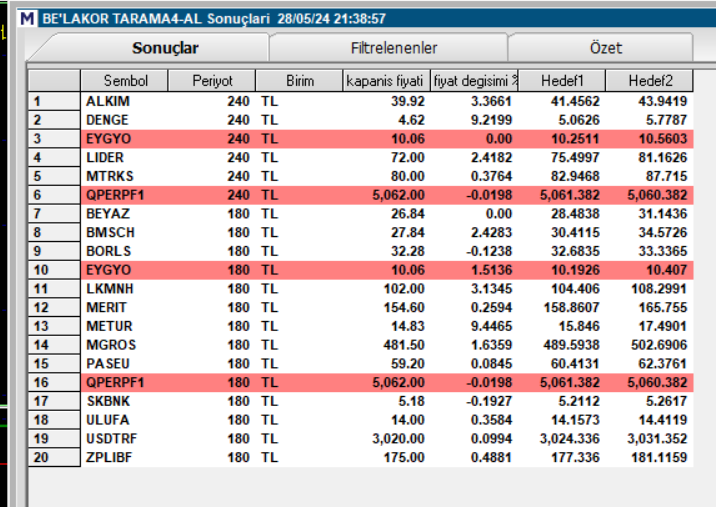Click ULUFA Hedef1 value 14.1573

click(575, 420)
